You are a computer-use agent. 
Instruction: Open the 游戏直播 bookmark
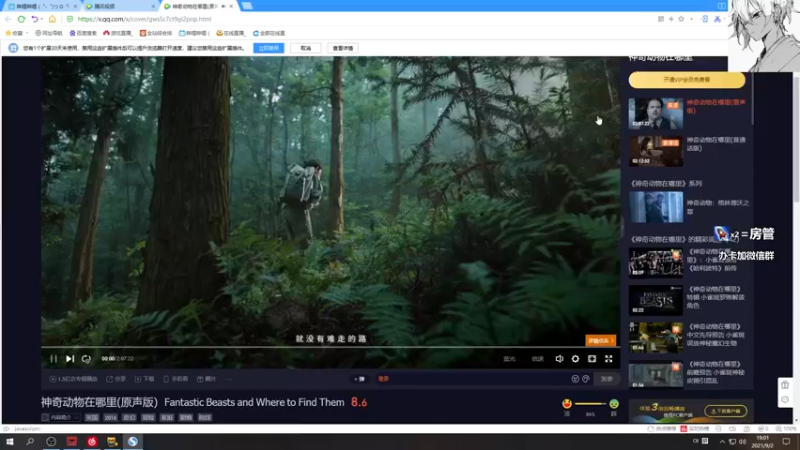117,33
